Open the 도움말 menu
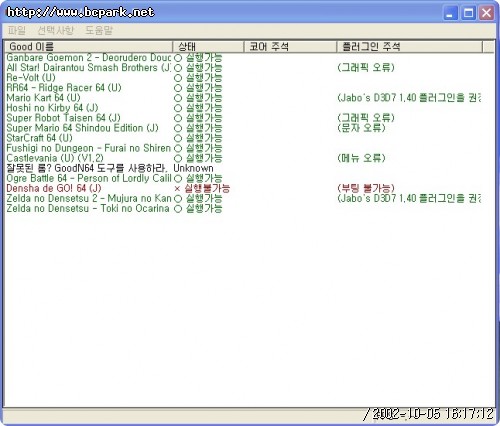This screenshot has height=426, width=500. click(x=99, y=30)
